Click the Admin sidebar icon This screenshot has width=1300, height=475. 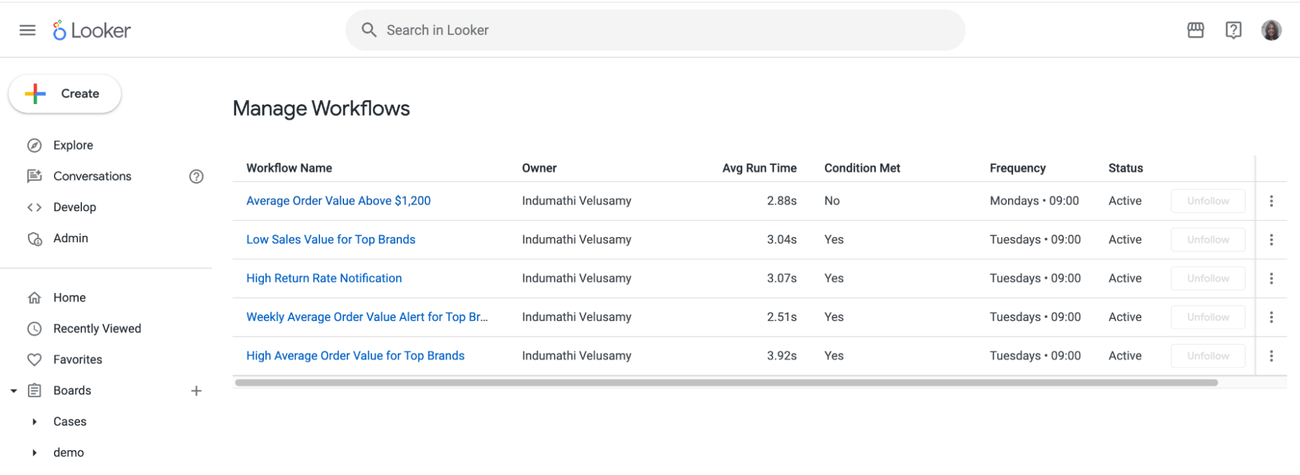34,238
